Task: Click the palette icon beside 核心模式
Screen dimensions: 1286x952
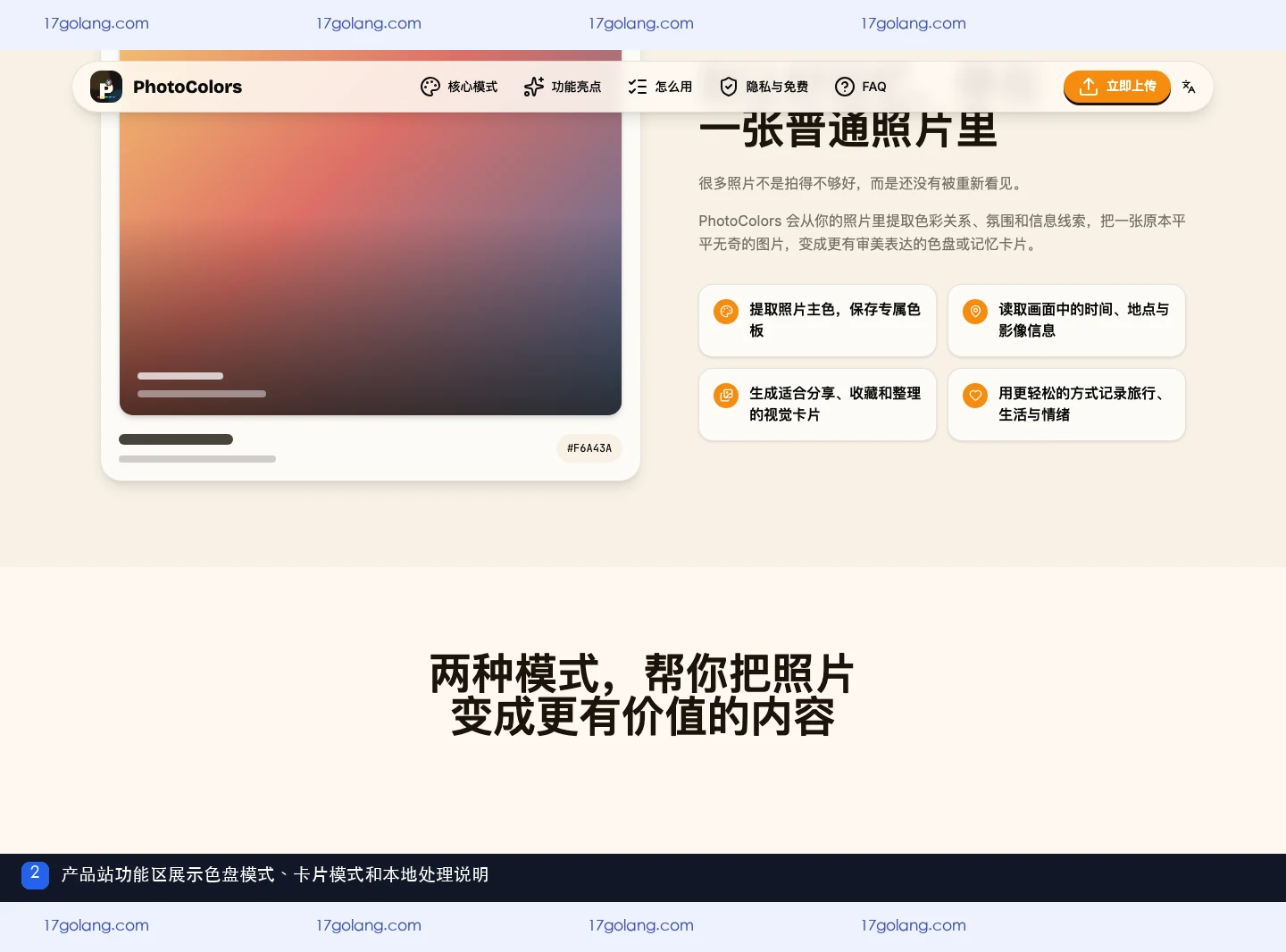Action: (430, 87)
